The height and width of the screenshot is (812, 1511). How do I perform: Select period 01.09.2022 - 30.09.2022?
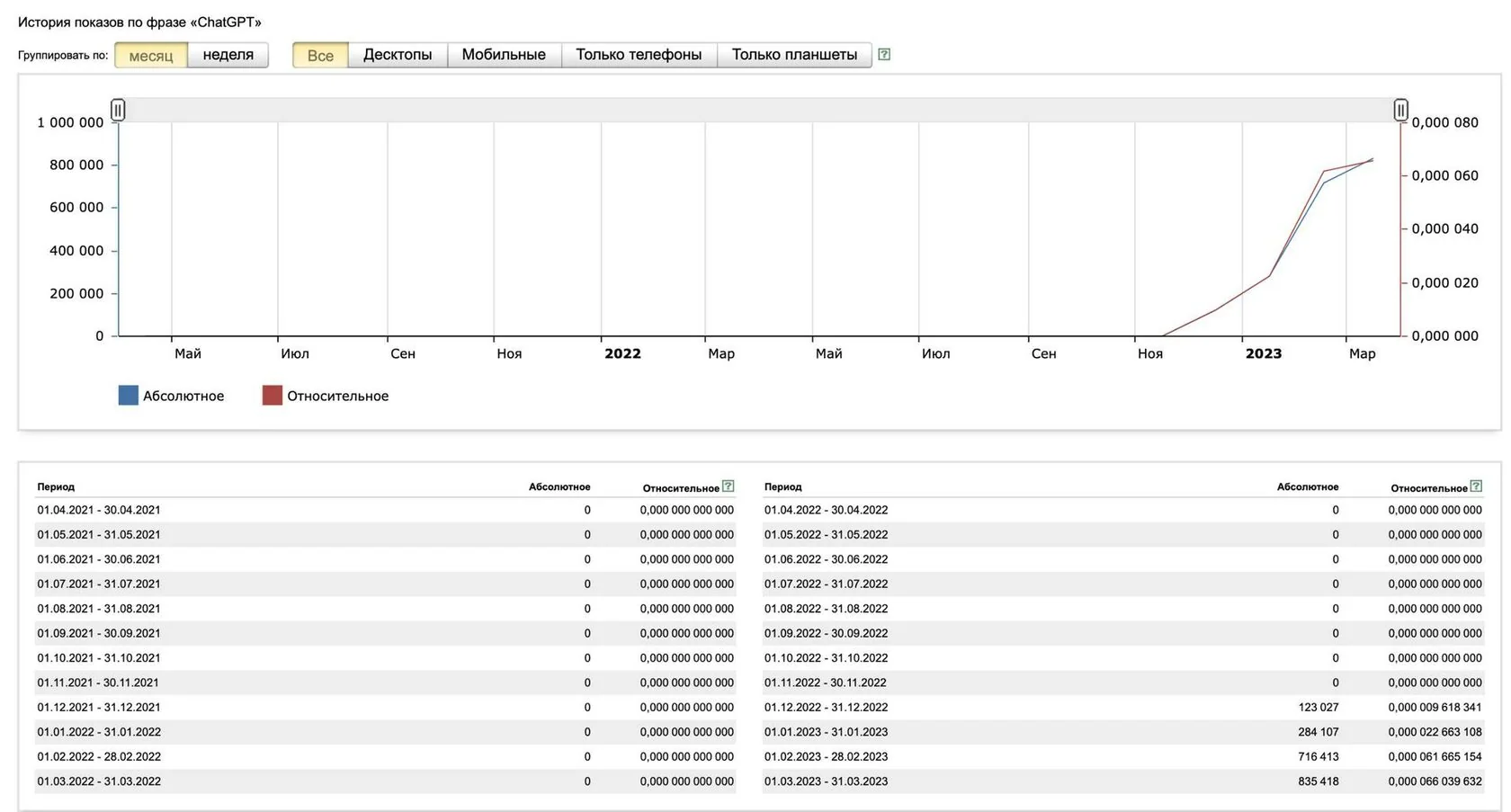pyautogui.click(x=826, y=633)
